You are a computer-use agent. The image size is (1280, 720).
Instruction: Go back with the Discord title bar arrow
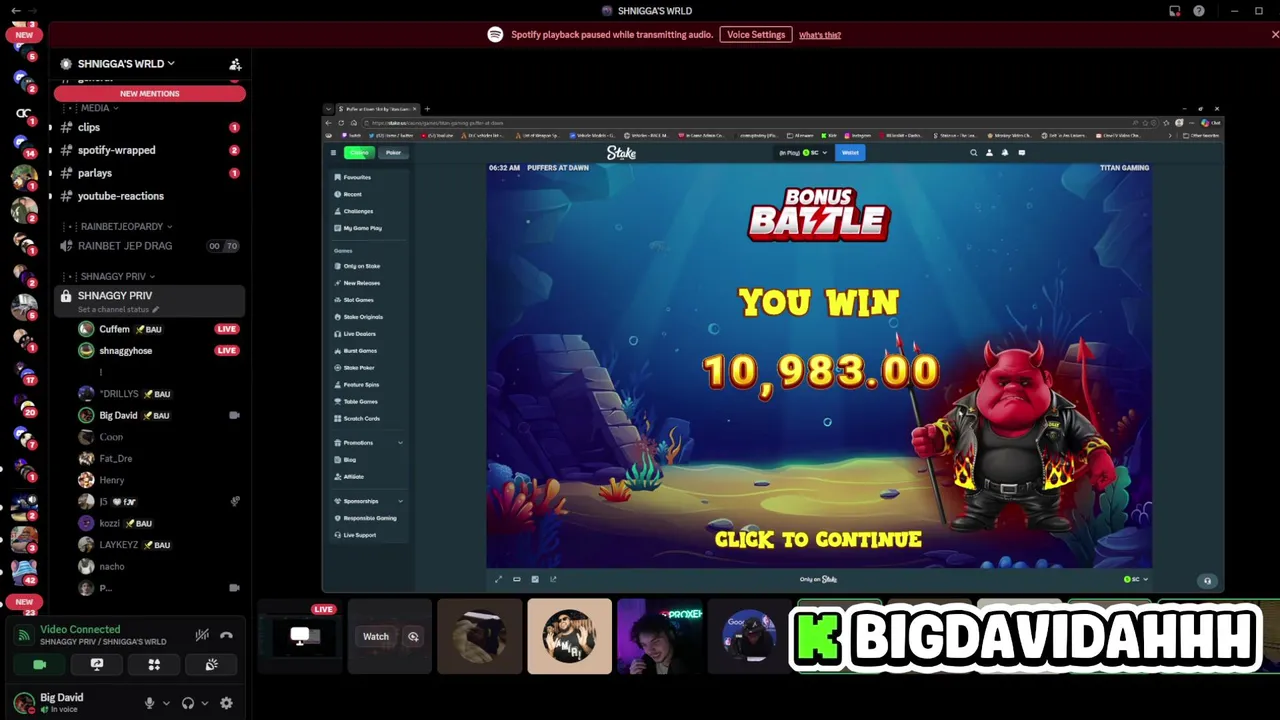click(x=16, y=10)
